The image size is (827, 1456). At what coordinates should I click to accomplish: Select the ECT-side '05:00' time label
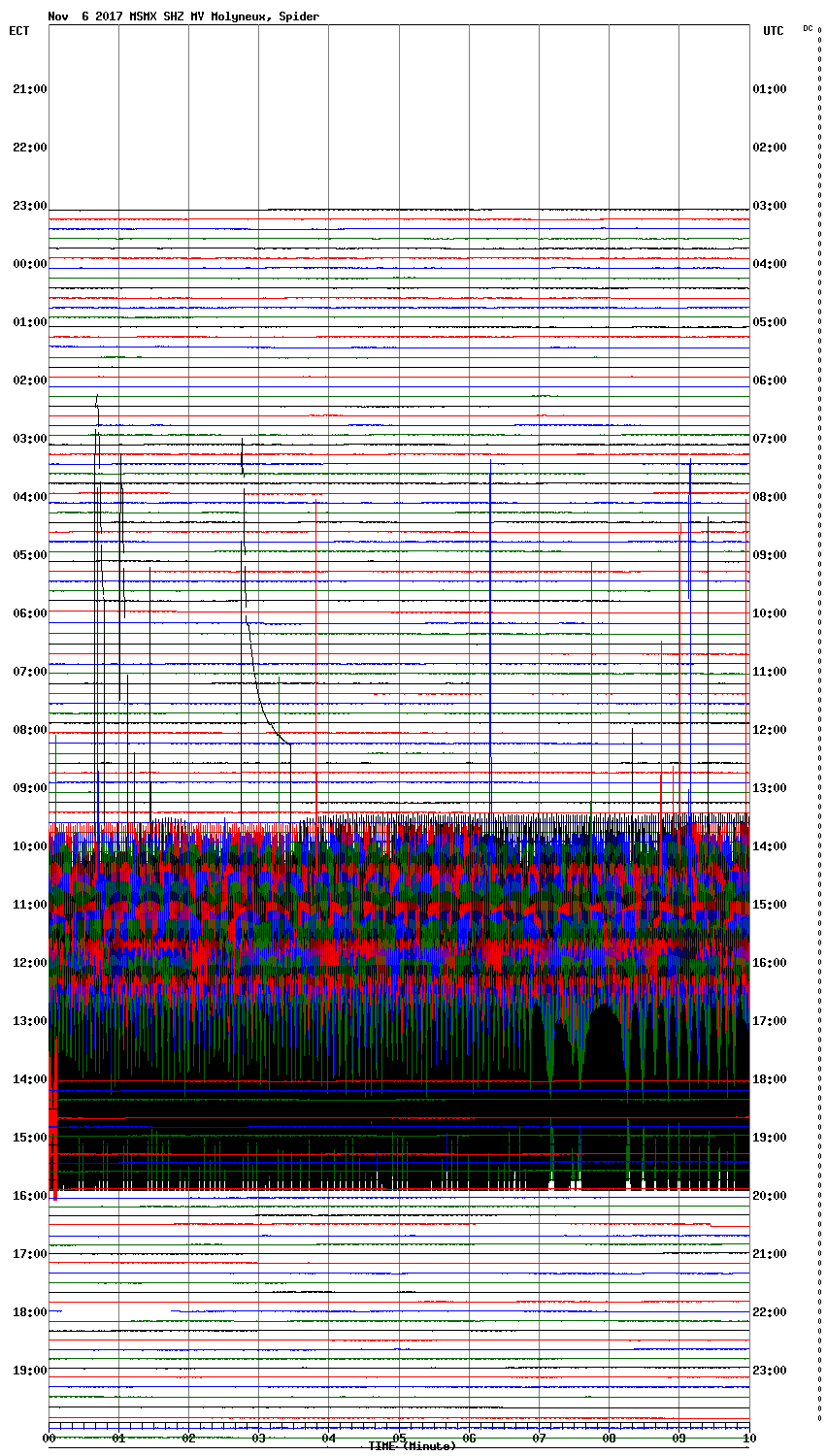[30, 555]
